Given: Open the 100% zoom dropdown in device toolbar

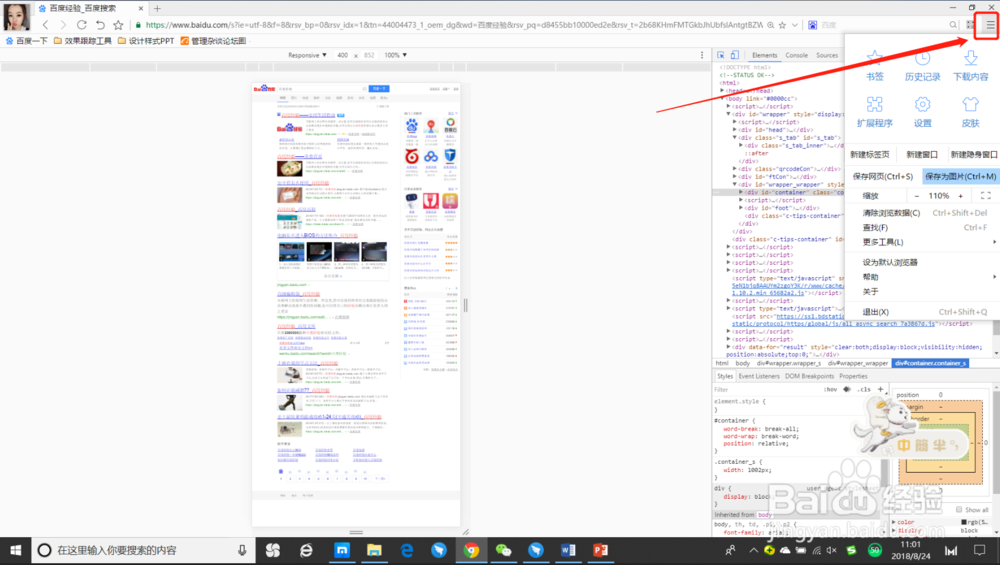Looking at the screenshot, I should pyautogui.click(x=395, y=55).
